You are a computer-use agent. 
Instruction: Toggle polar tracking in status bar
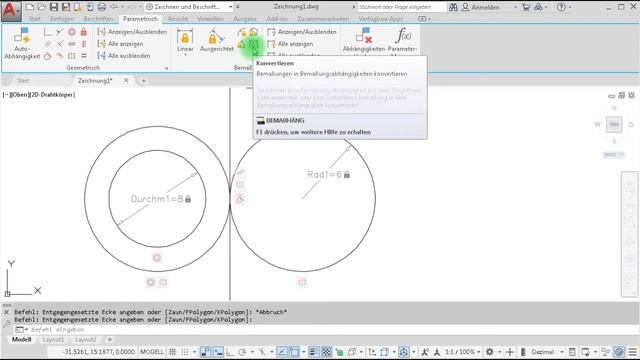tap(242, 352)
